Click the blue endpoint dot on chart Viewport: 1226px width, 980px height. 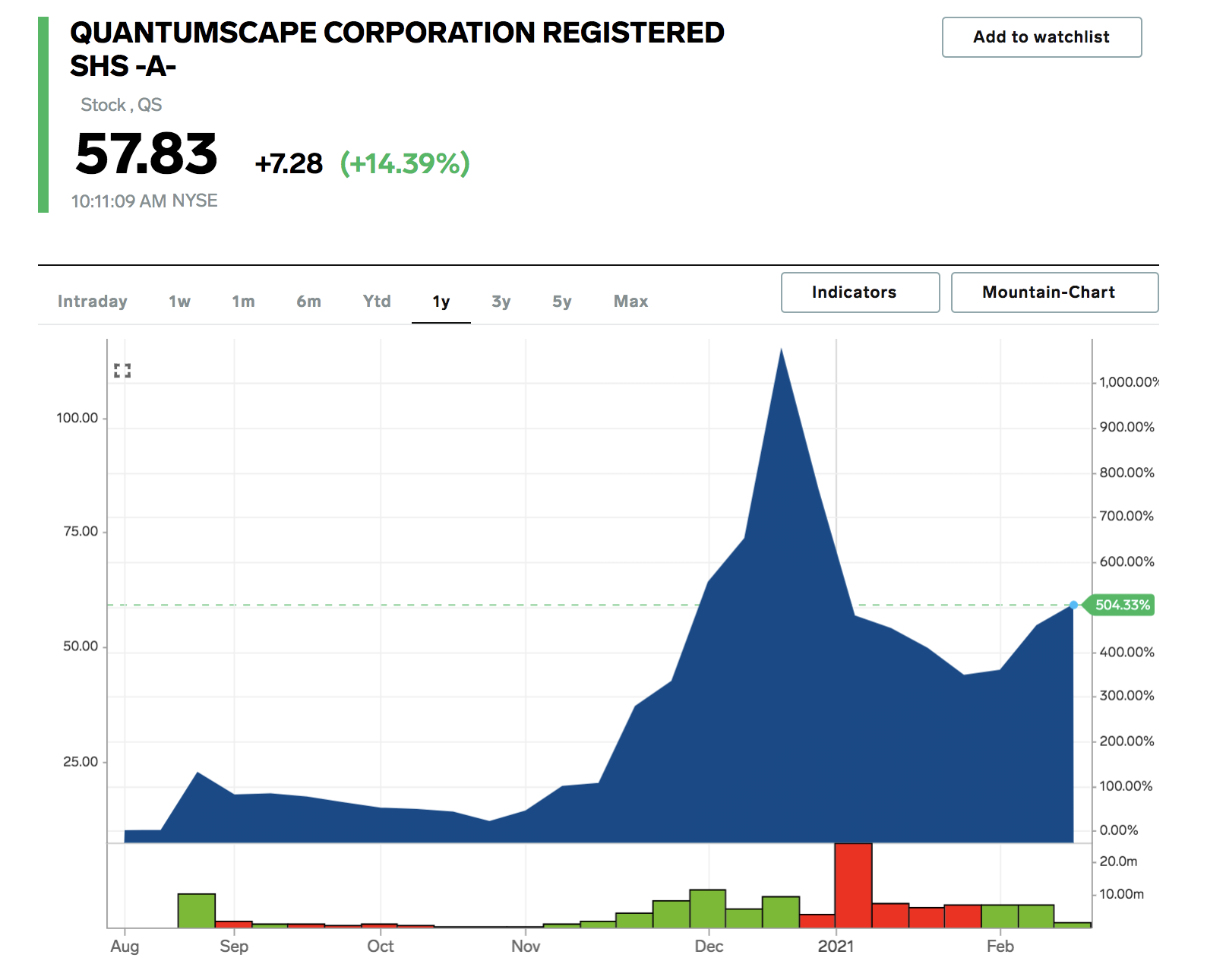(x=1073, y=605)
